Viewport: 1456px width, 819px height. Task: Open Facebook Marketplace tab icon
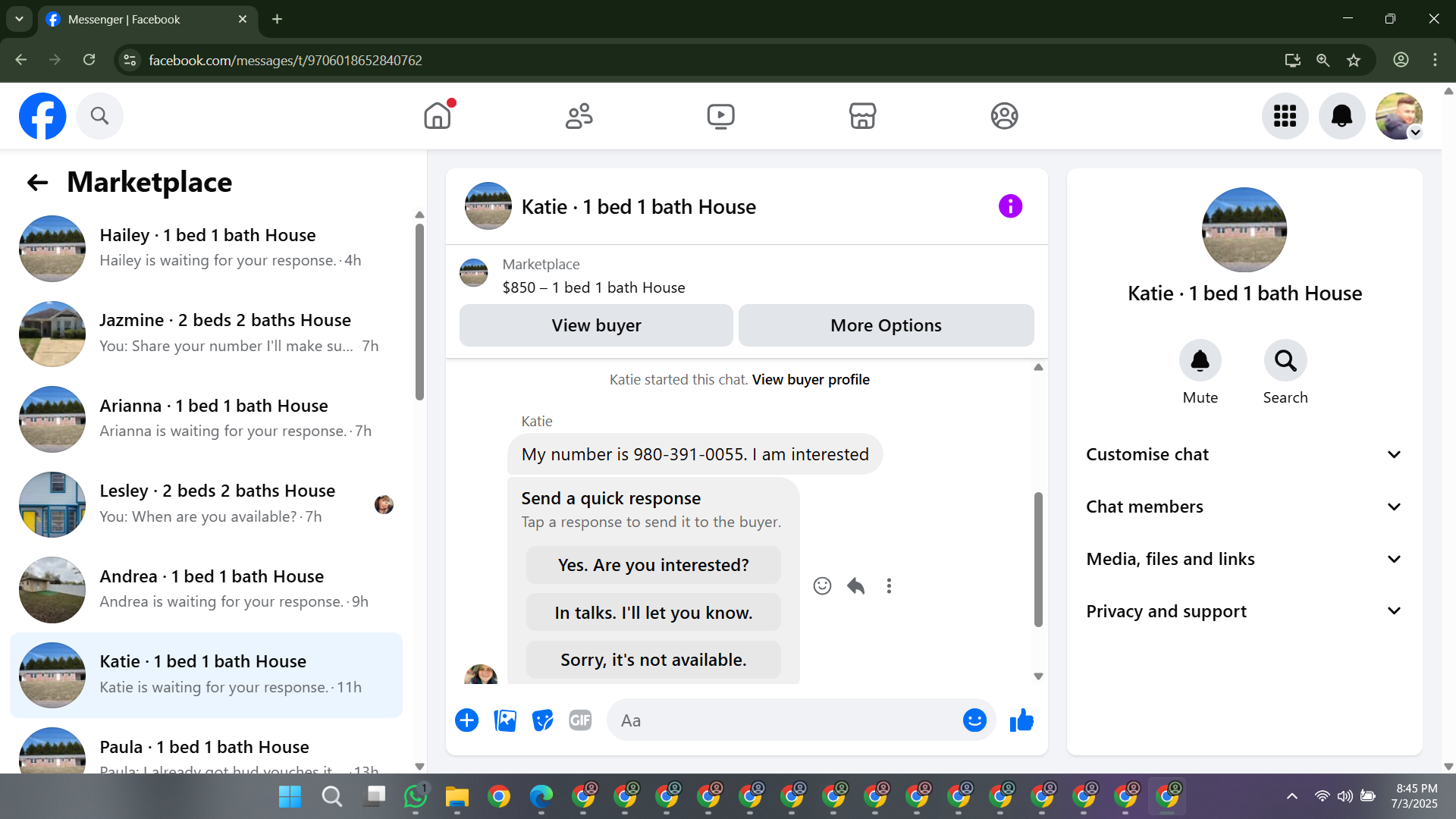click(862, 116)
